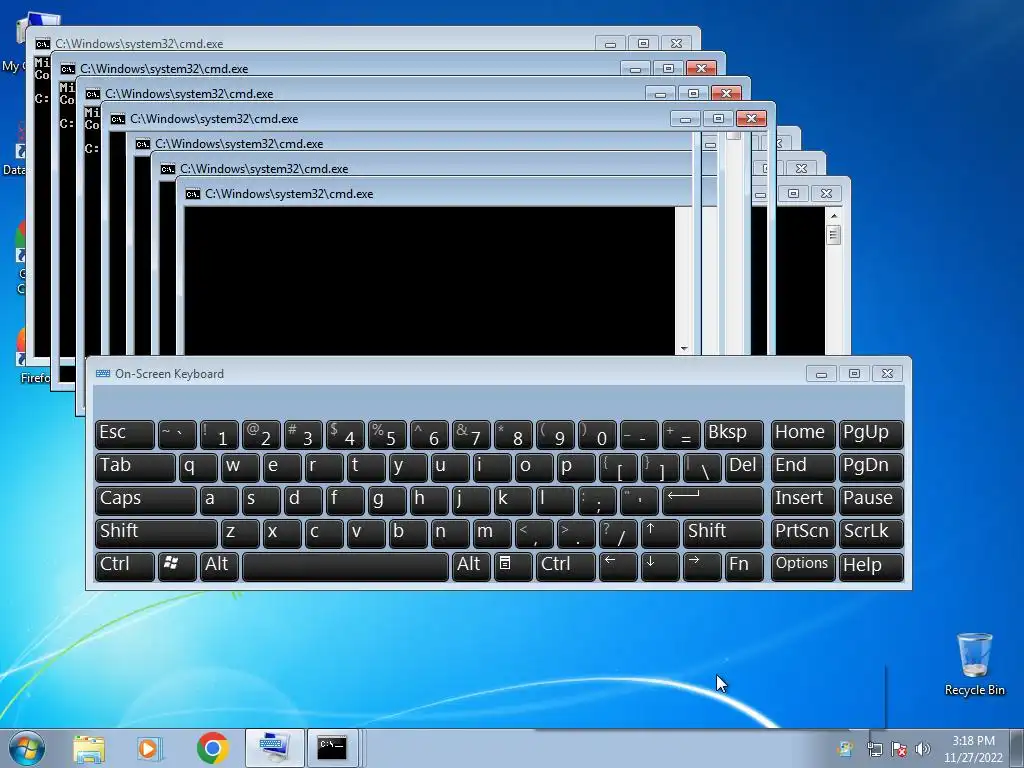Click the Del key
This screenshot has width=1024, height=768.
coord(744,467)
